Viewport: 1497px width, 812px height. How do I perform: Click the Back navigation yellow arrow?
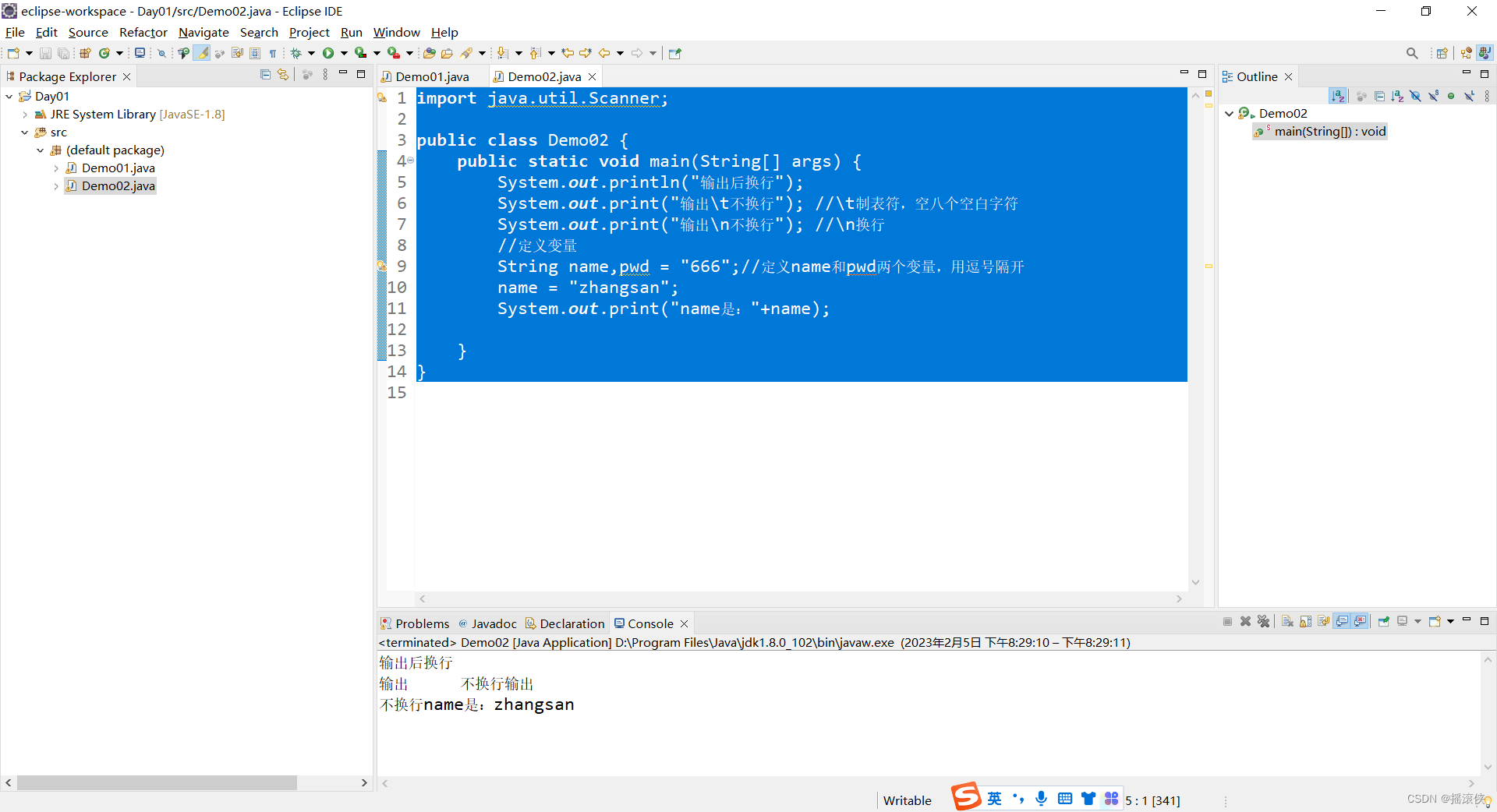click(604, 53)
